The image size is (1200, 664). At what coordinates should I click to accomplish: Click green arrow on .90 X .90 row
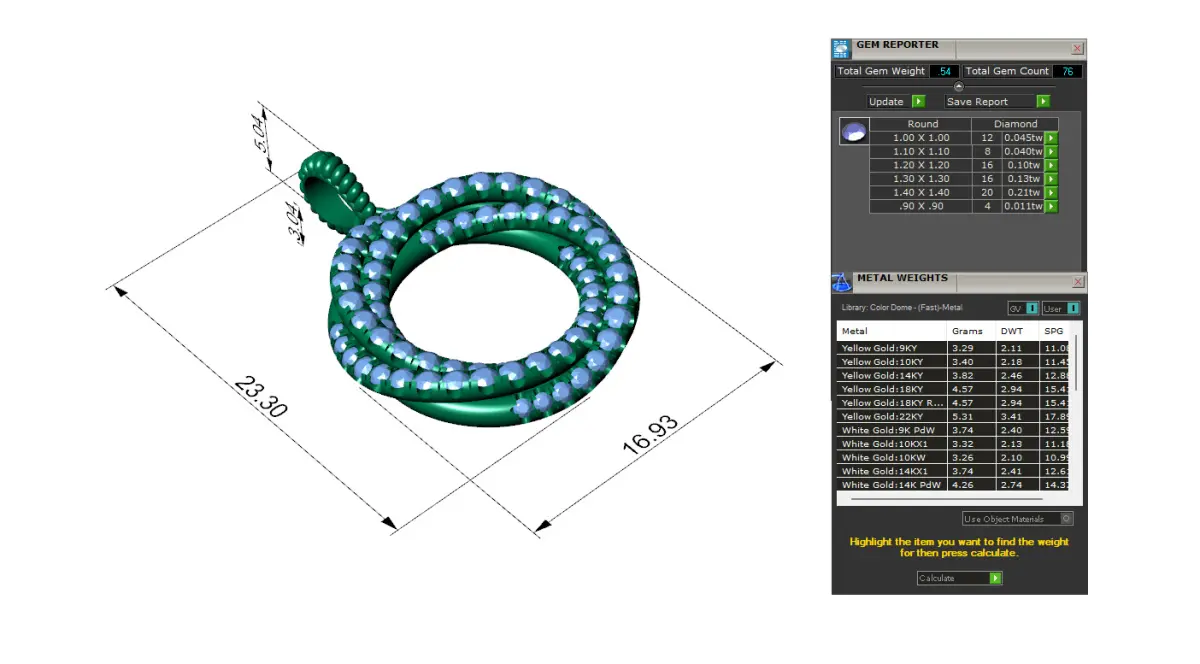1051,206
